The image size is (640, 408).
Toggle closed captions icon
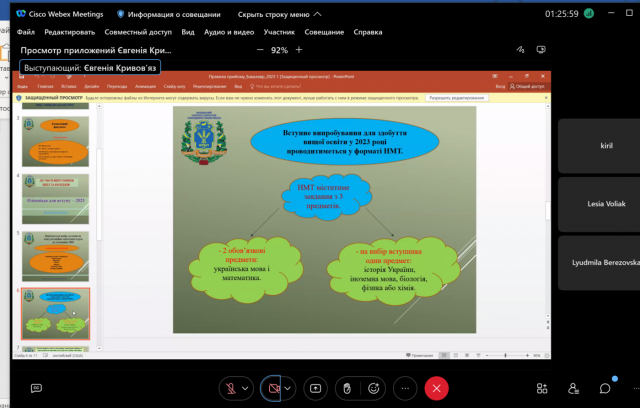click(36, 388)
